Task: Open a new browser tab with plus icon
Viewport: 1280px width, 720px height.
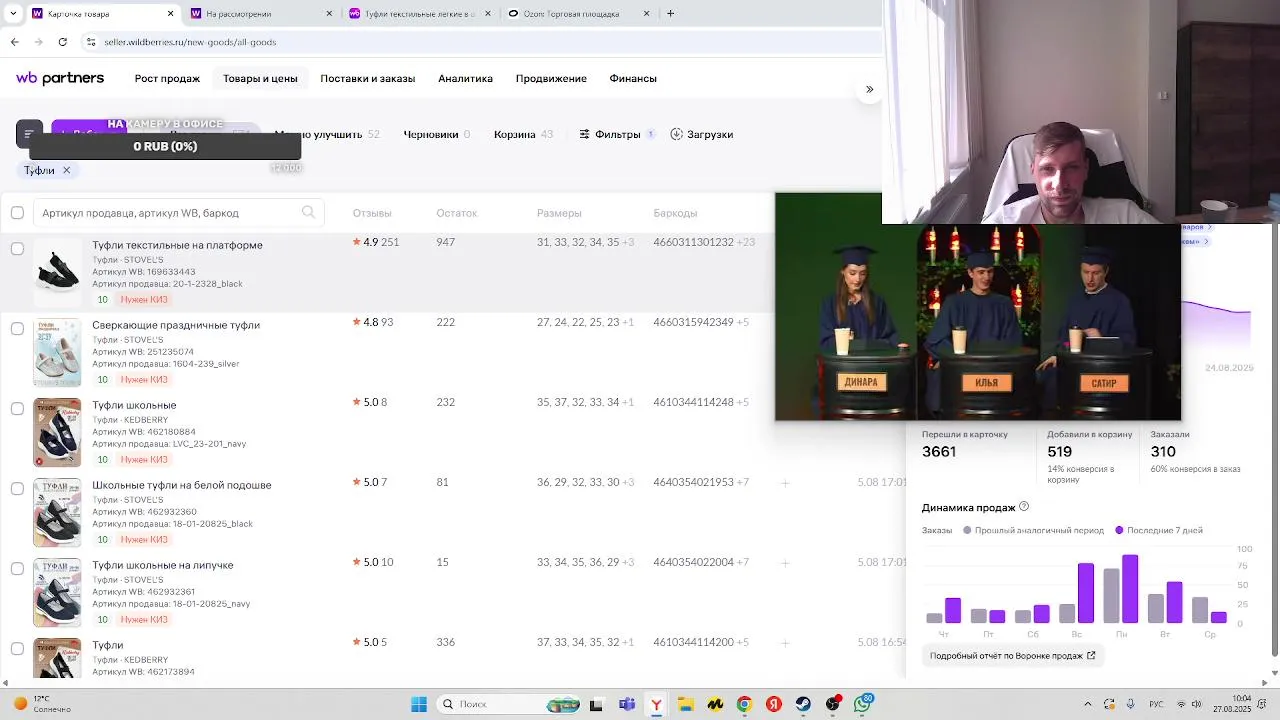Action: pos(670,14)
